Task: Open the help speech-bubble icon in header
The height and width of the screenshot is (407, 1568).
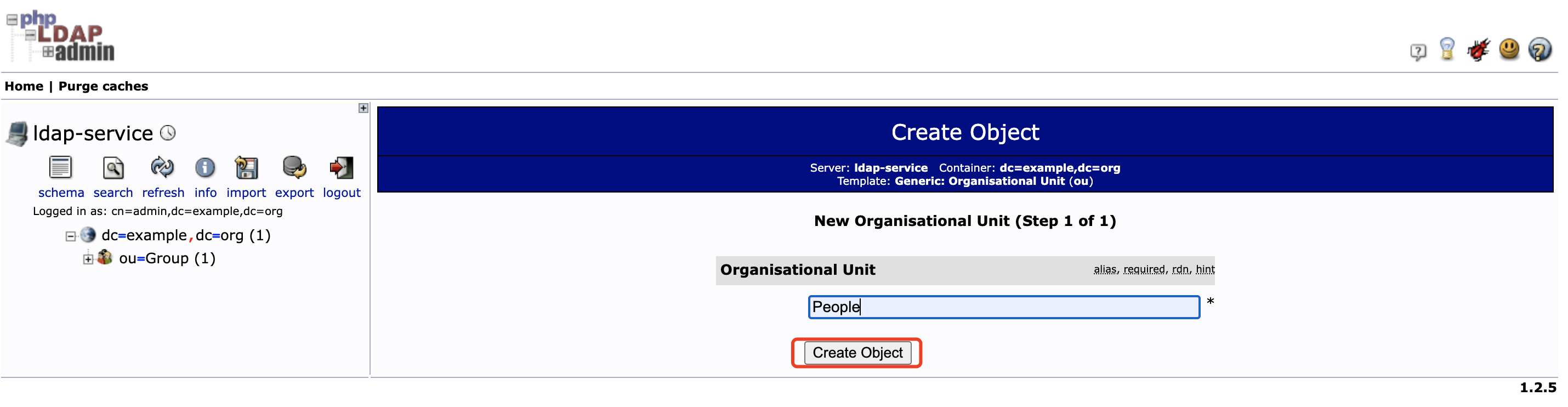Action: (x=1418, y=52)
